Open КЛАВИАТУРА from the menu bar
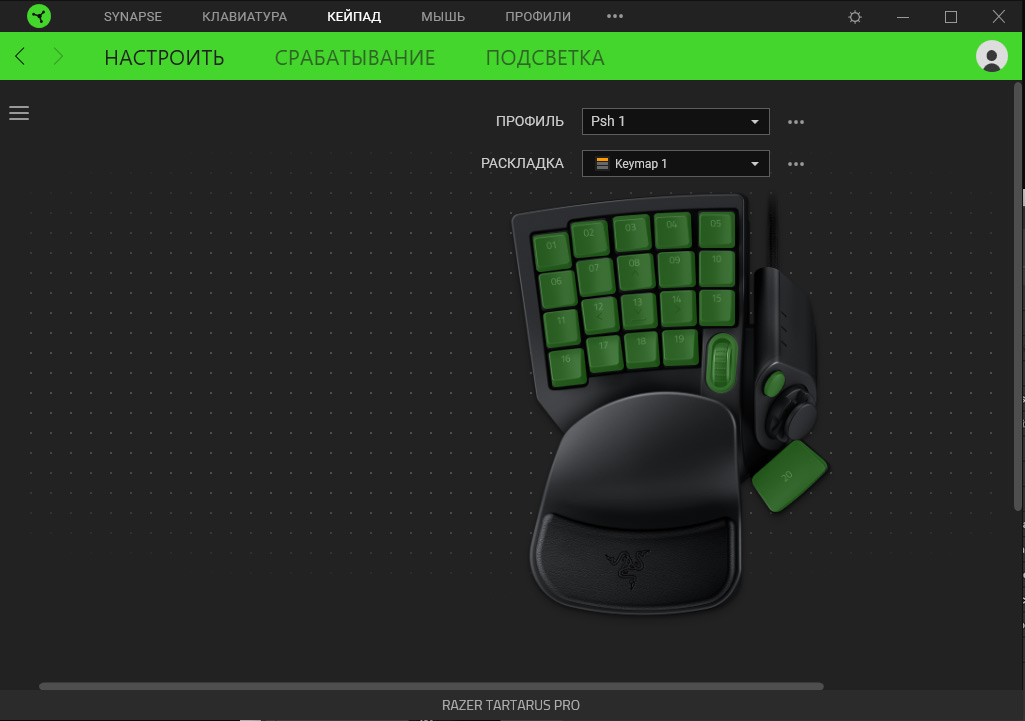 pyautogui.click(x=244, y=16)
